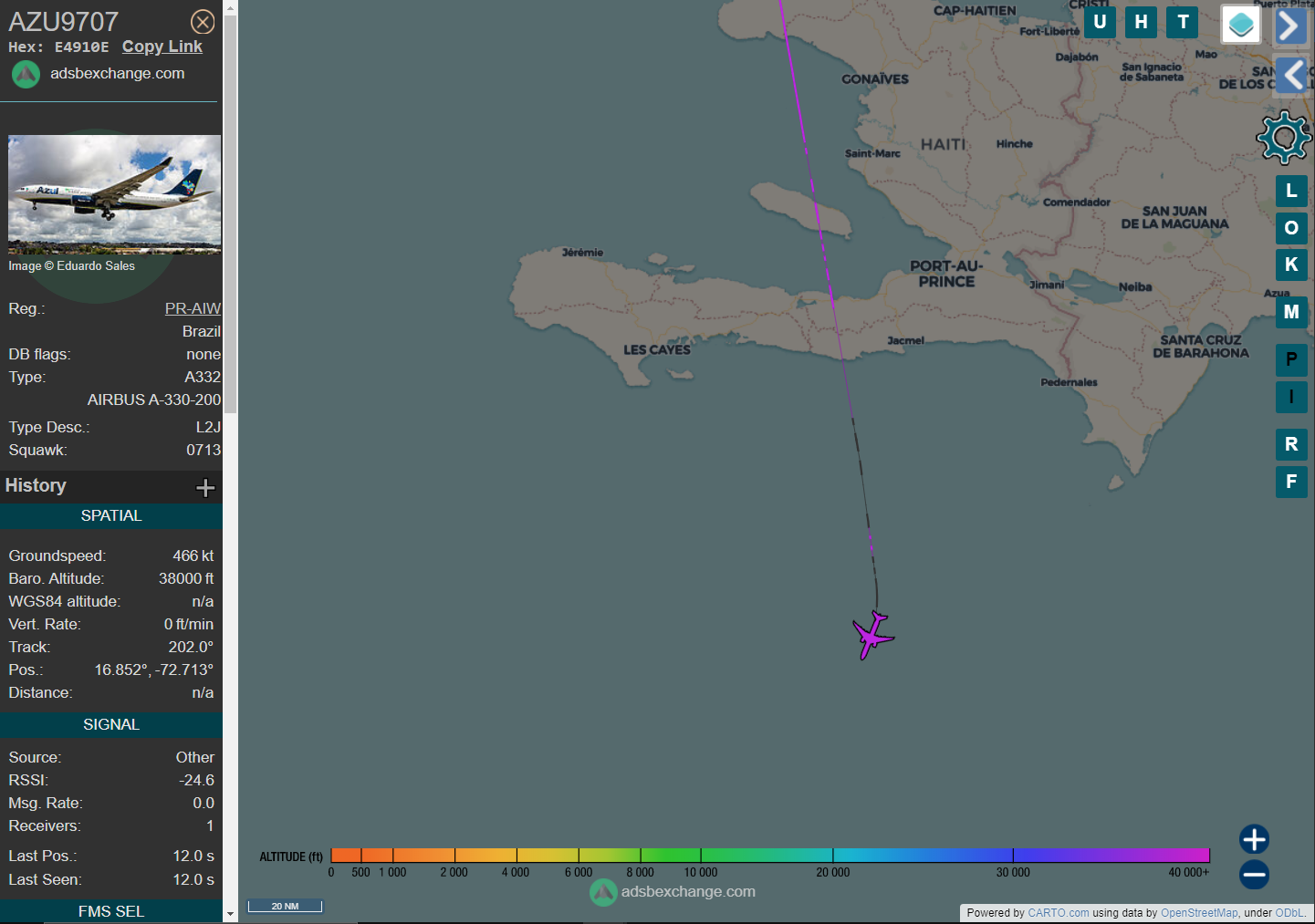Click the A332 type code value
The height and width of the screenshot is (924, 1315).
coord(203,377)
